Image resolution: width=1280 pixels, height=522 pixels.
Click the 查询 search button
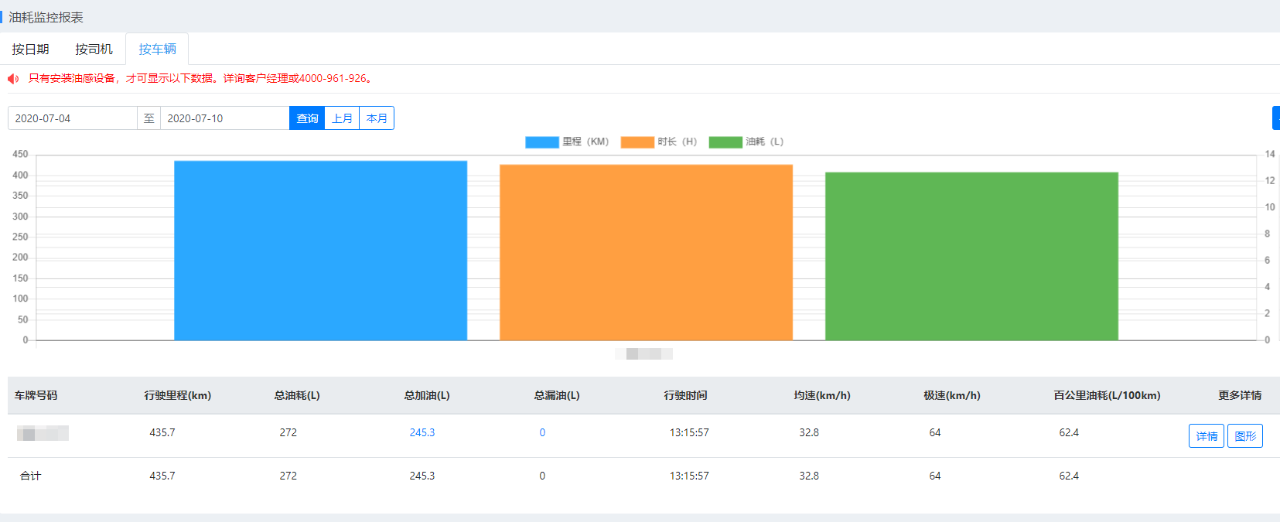pyautogui.click(x=307, y=118)
